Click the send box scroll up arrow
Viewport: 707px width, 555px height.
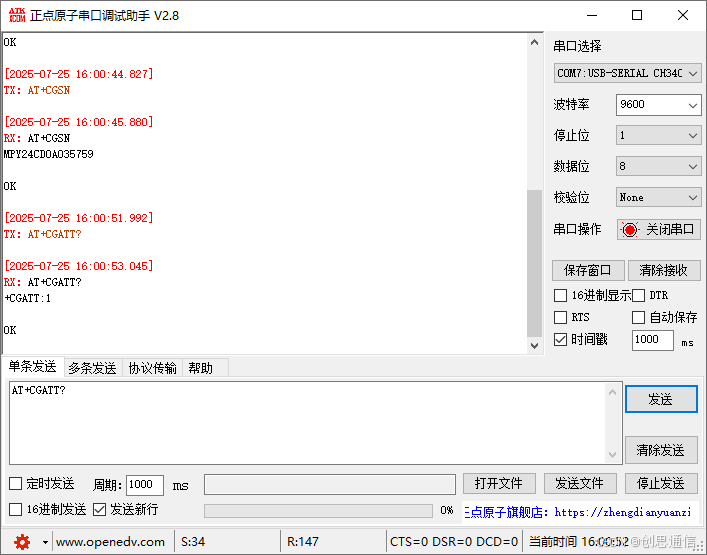(612, 392)
